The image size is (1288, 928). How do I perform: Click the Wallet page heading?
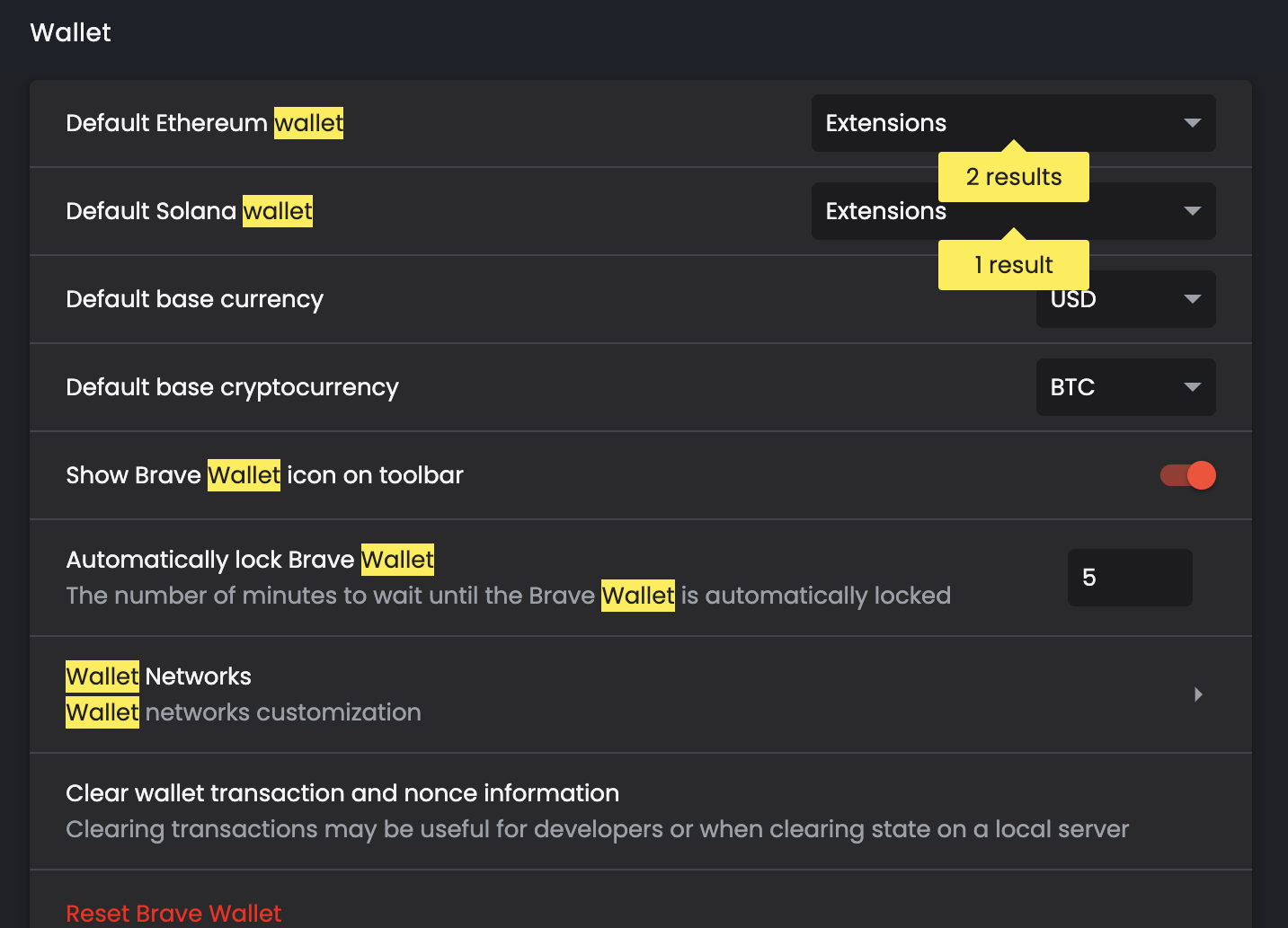[70, 32]
